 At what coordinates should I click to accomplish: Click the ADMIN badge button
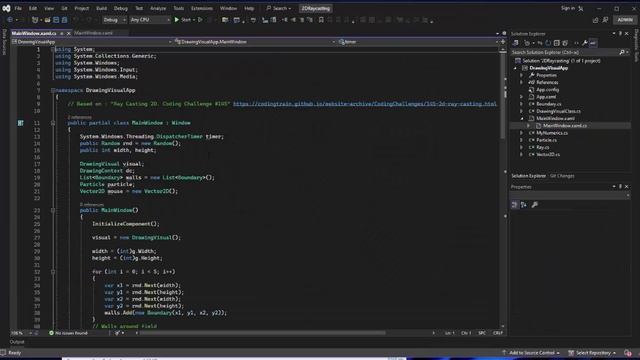[625, 20]
